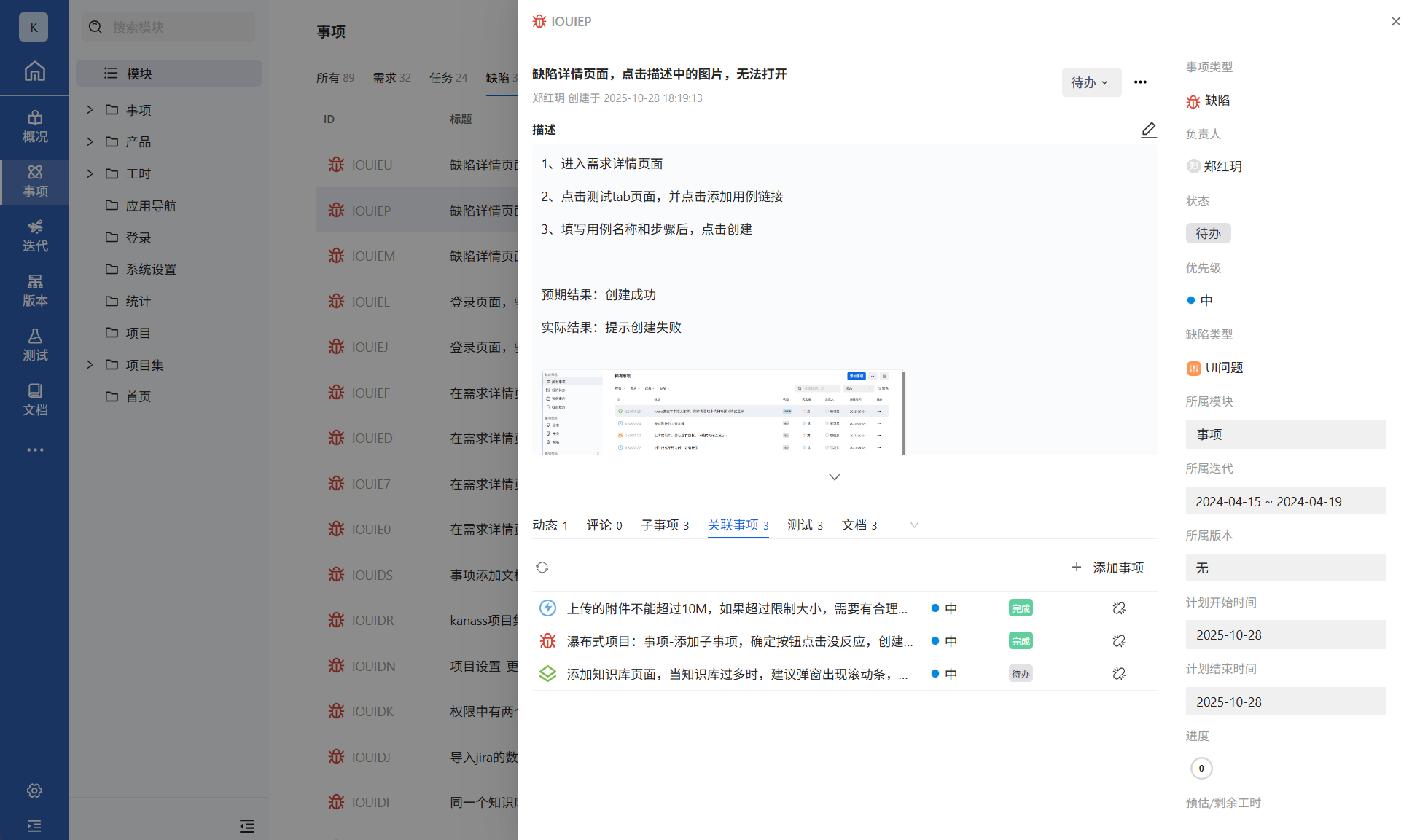Image resolution: width=1412 pixels, height=840 pixels.
Task: Expand the 项目集 folder in module tree
Action: tap(90, 365)
